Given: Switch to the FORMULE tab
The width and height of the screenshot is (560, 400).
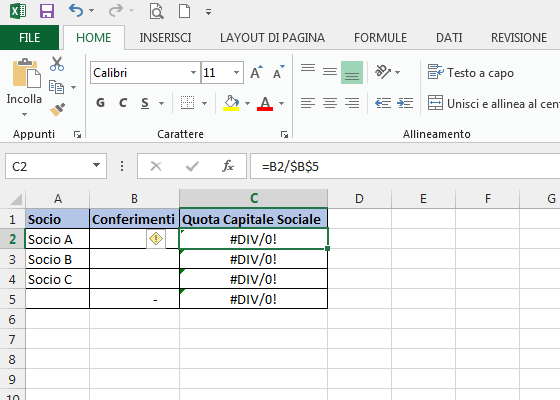Looking at the screenshot, I should (380, 38).
